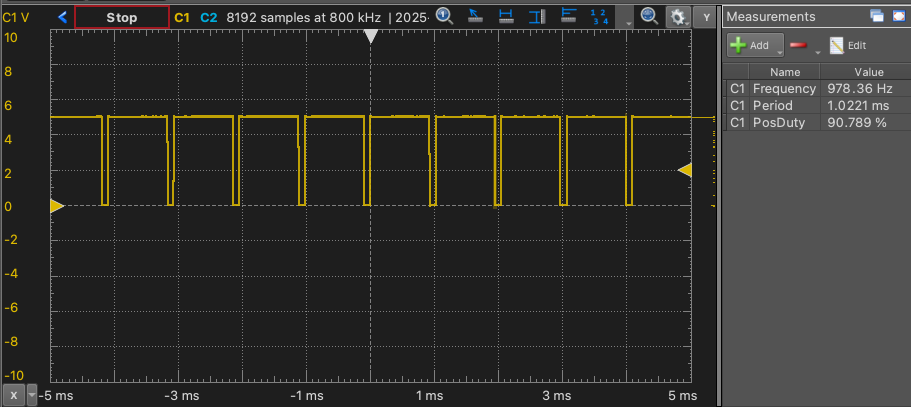Open dropdown arrow next to remove icon
This screenshot has height=407, width=911.
(x=817, y=50)
